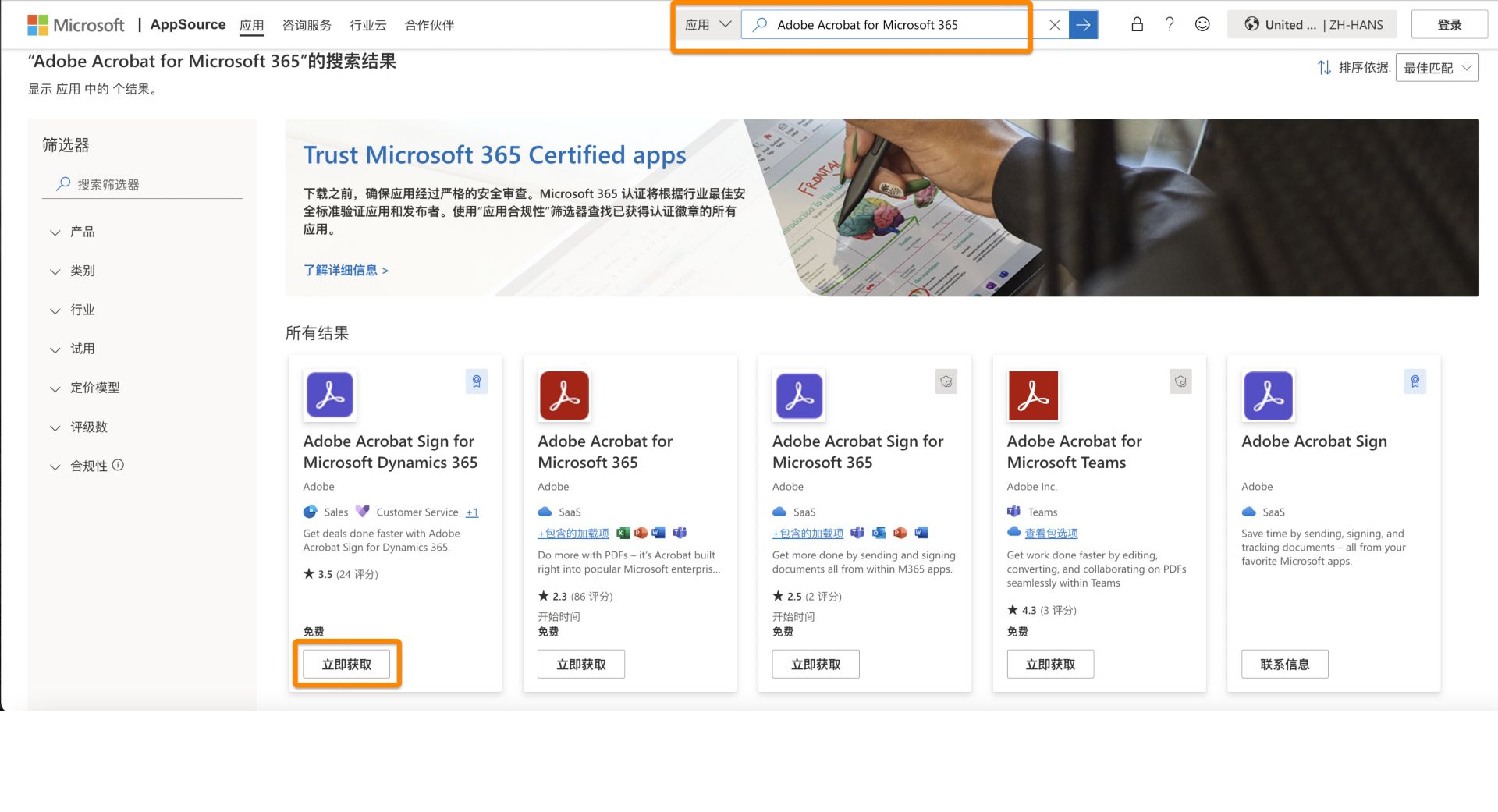
Task: Click the sort arrows icon
Action: click(1324, 68)
